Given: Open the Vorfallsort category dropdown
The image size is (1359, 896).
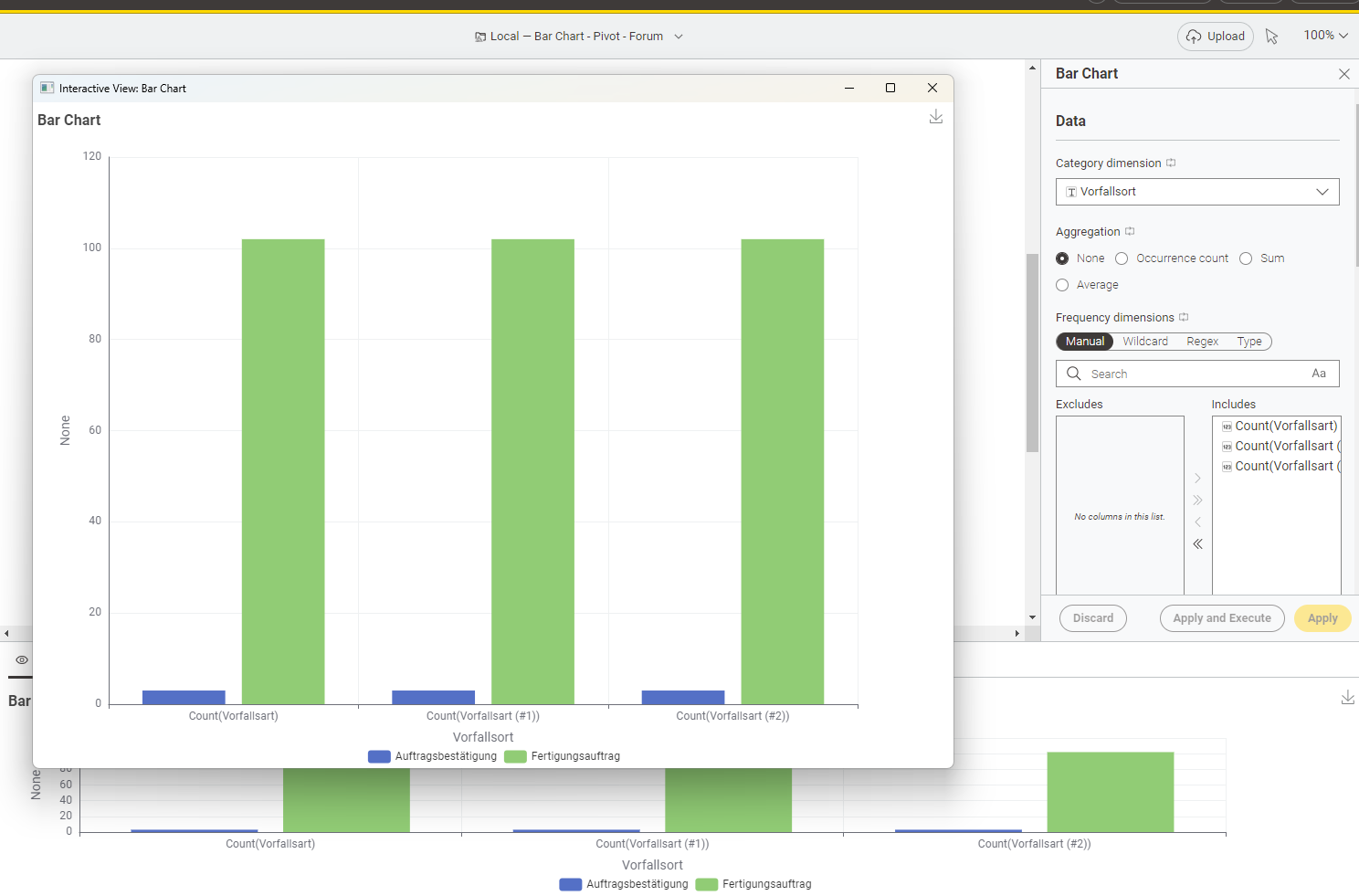Looking at the screenshot, I should tap(1196, 192).
